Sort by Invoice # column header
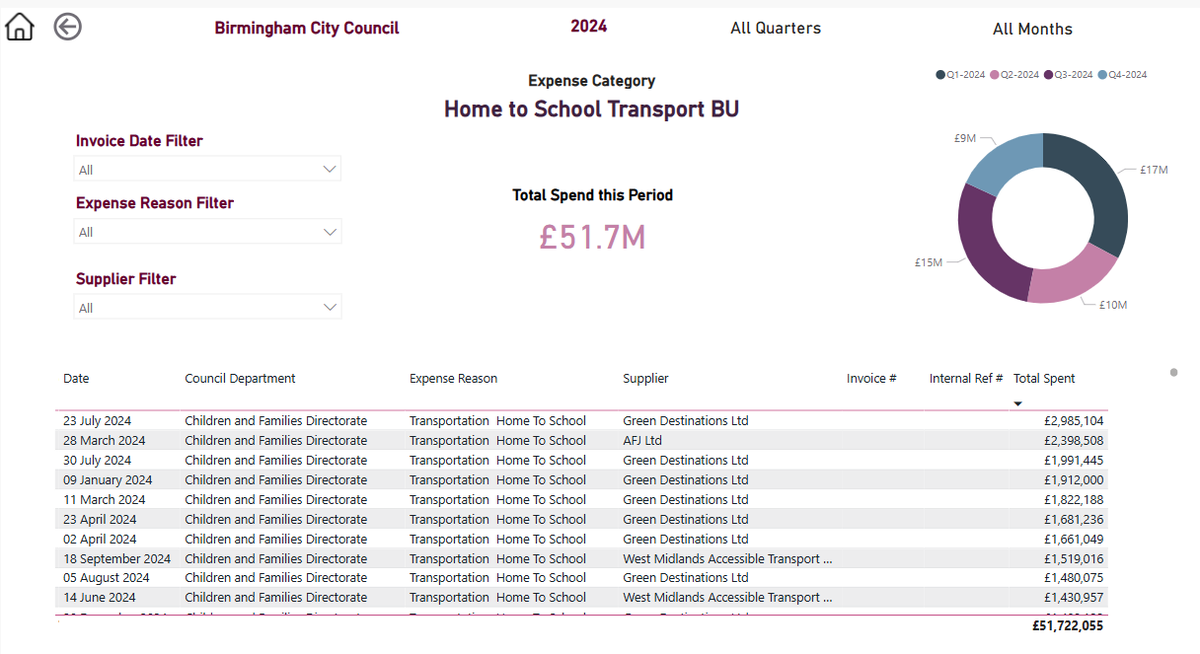Screen dimensions: 1200x654 871,379
